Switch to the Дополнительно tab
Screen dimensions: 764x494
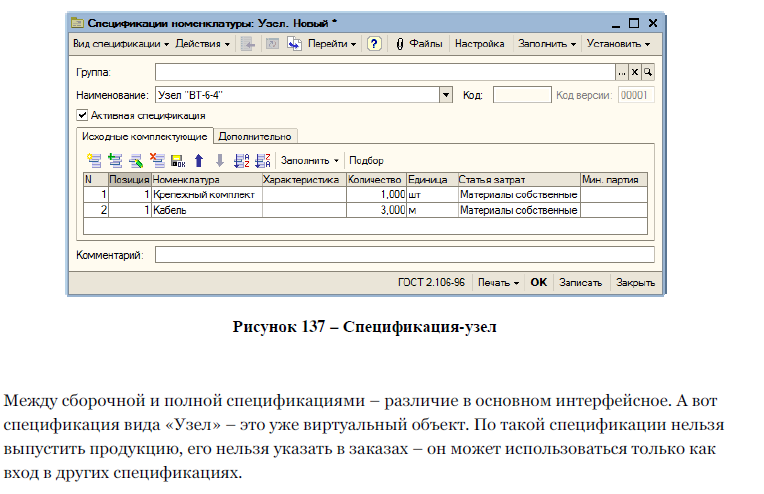(x=255, y=136)
